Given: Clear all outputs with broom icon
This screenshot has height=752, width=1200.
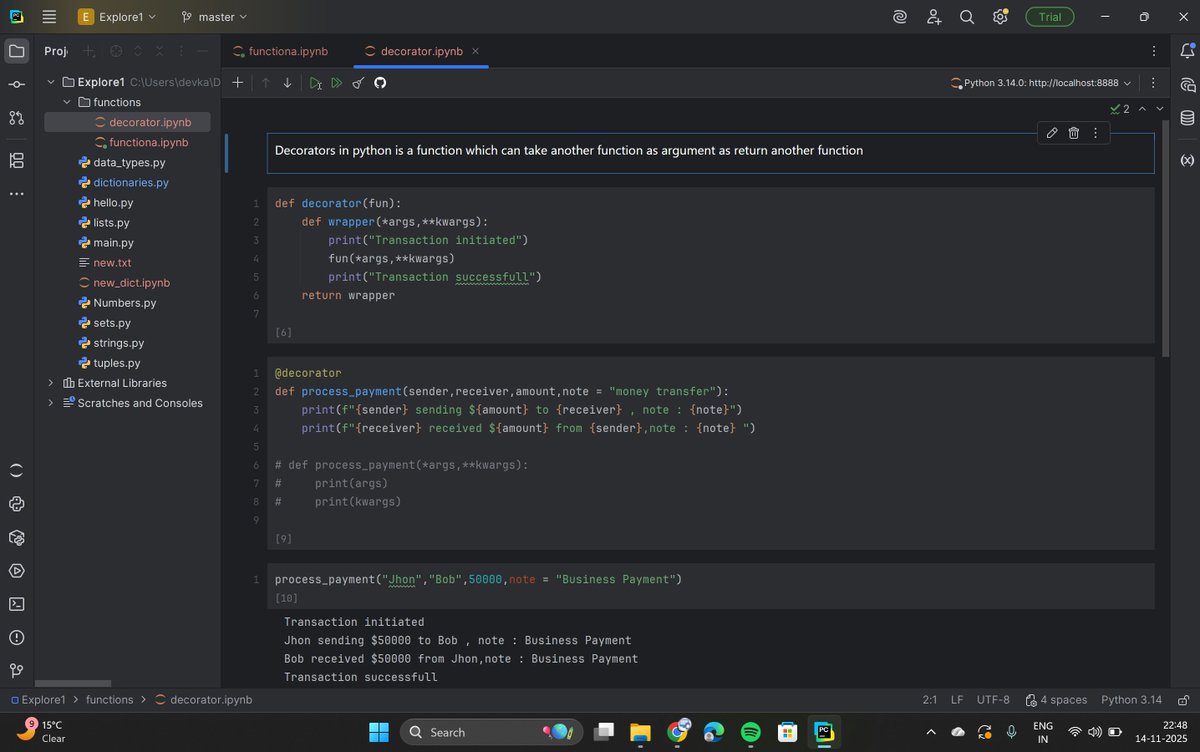Looking at the screenshot, I should point(358,83).
